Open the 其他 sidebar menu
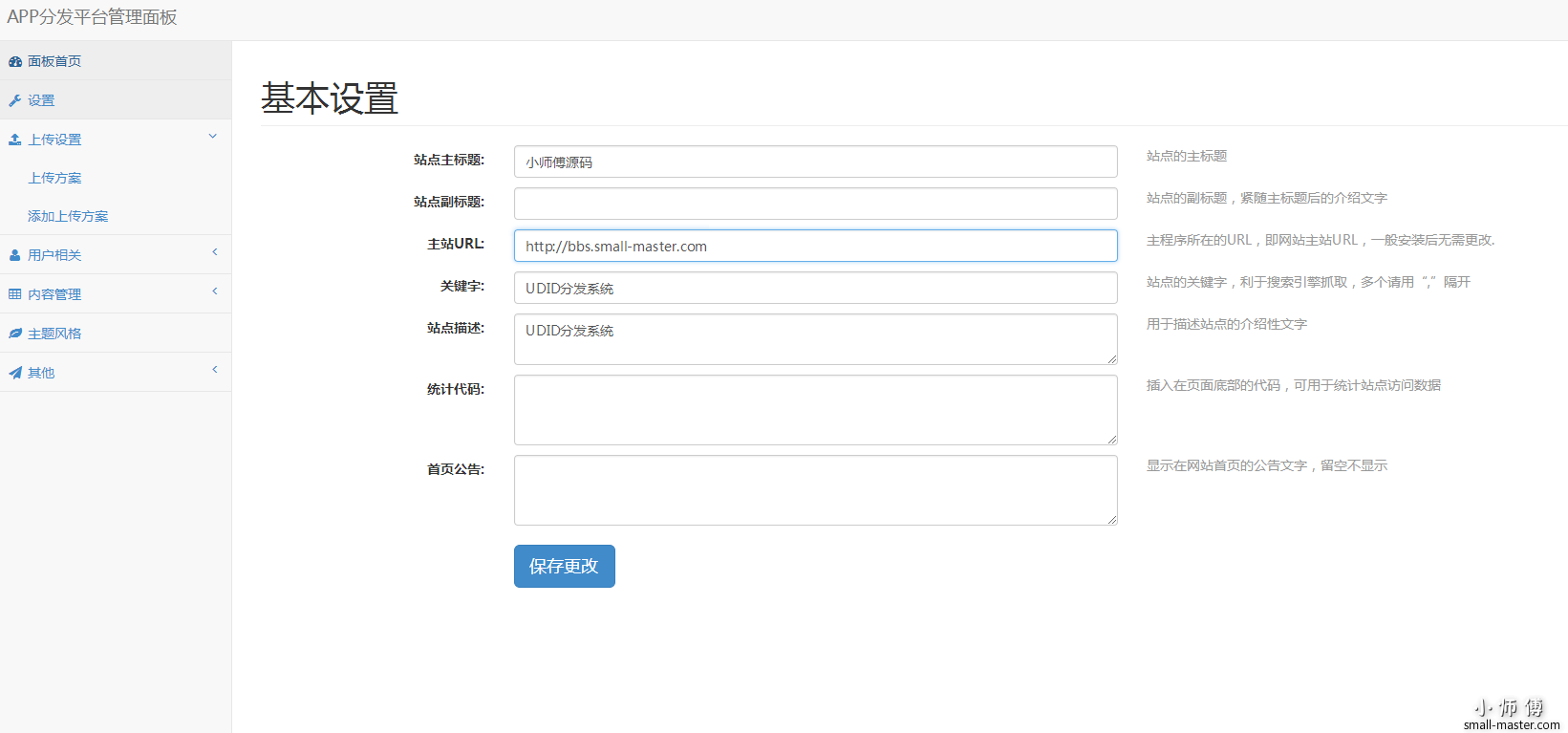 (x=116, y=373)
